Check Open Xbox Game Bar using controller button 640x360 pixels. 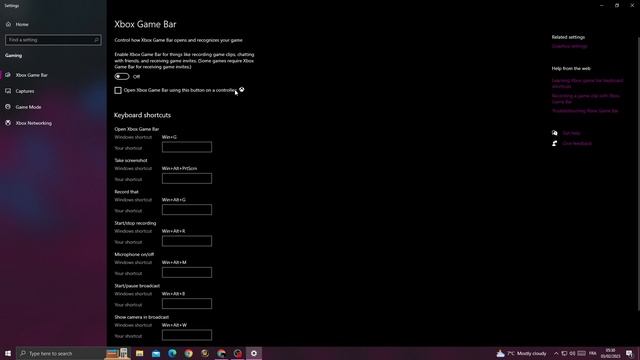(x=118, y=90)
